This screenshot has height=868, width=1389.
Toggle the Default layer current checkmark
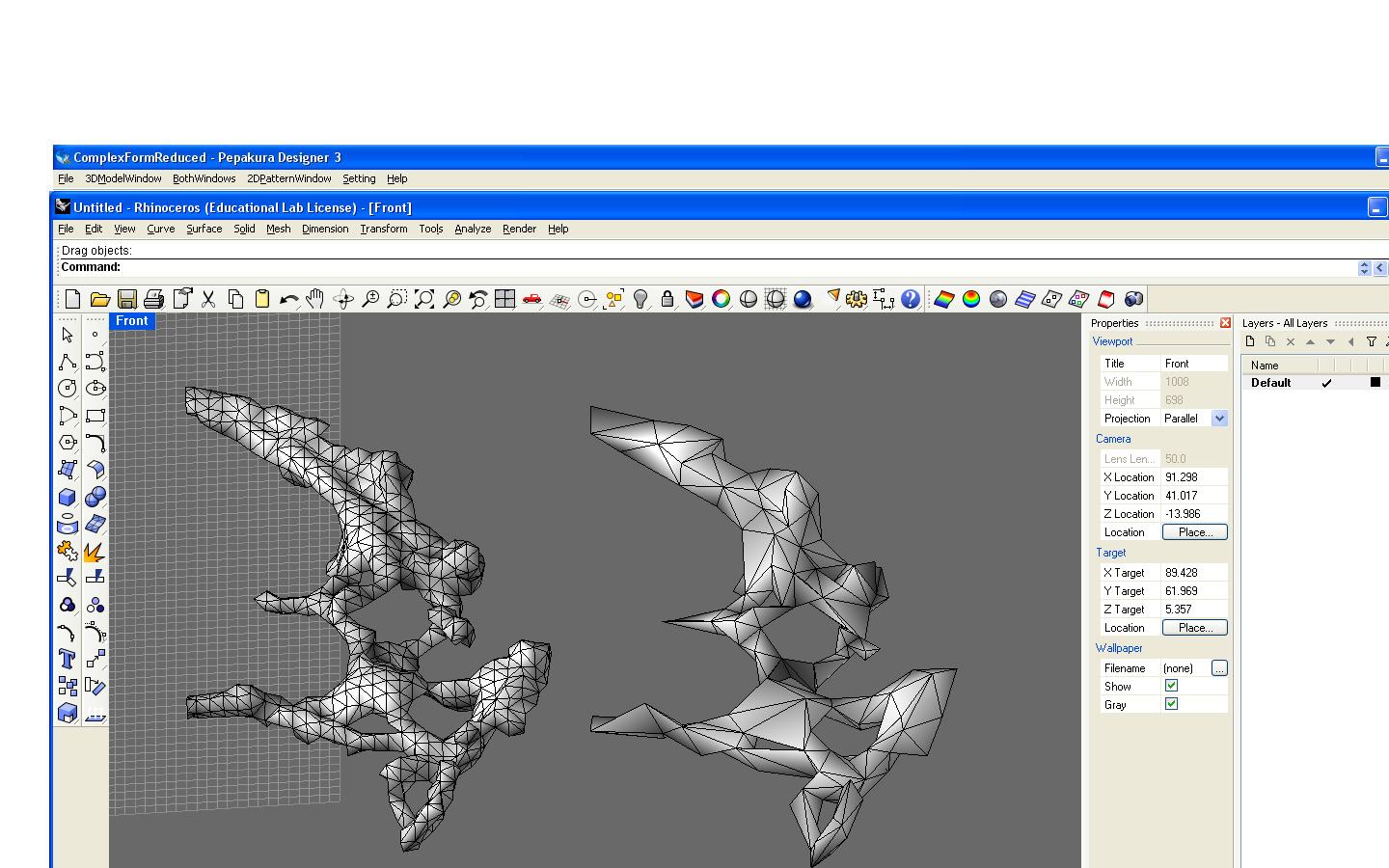(1326, 383)
